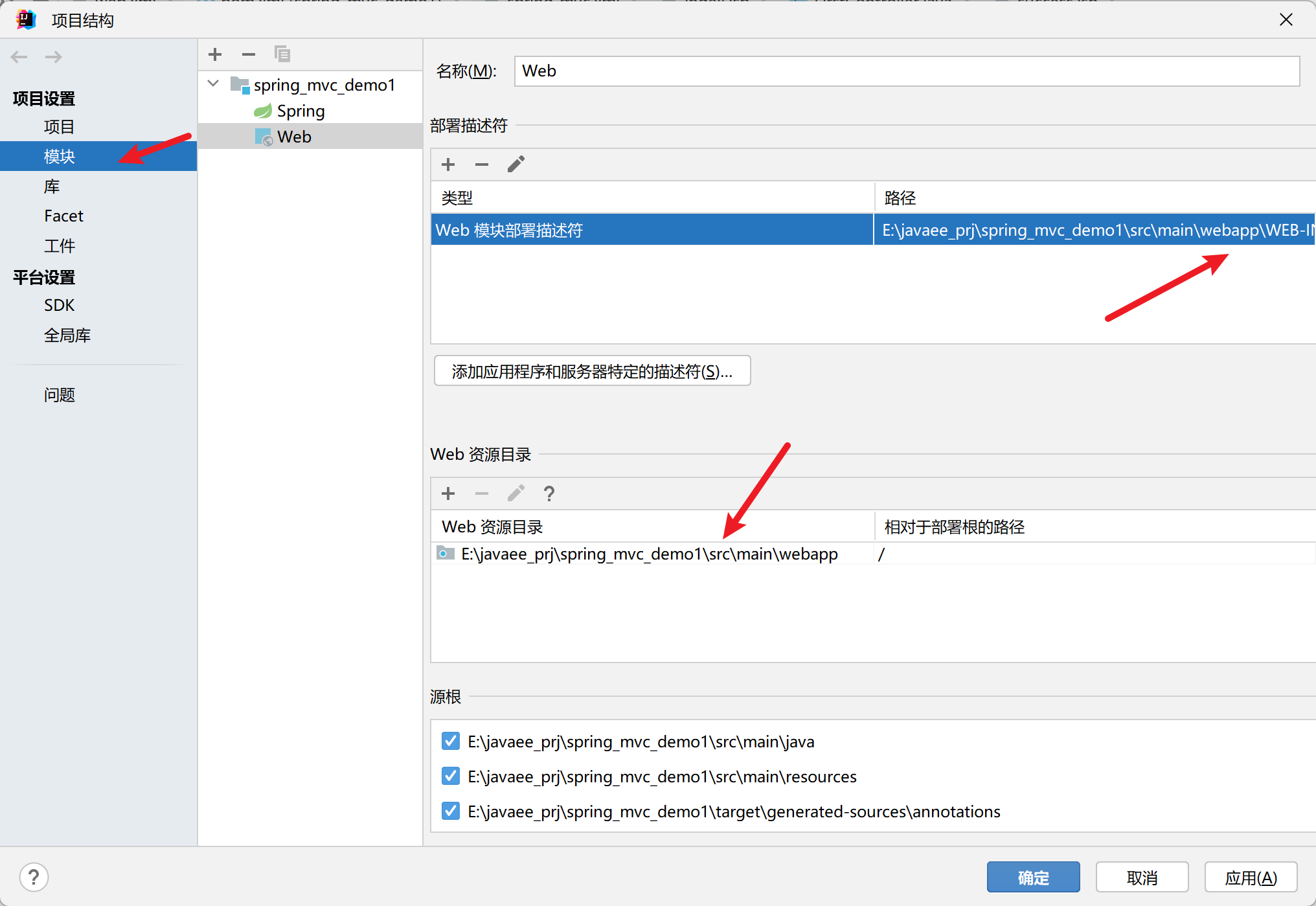Click the 名称 name input field
The height and width of the screenshot is (906, 1316).
point(907,71)
